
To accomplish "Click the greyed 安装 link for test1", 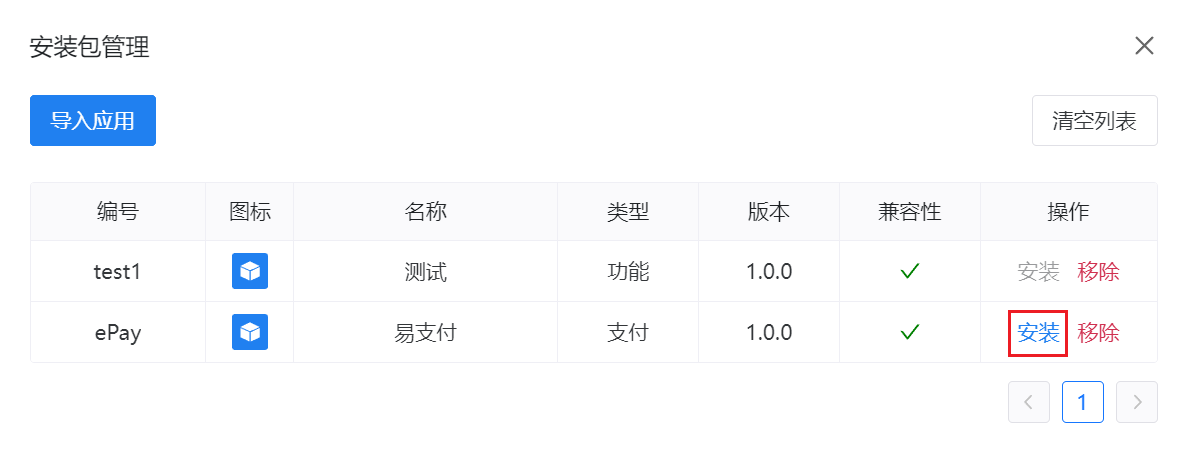I will click(1038, 271).
